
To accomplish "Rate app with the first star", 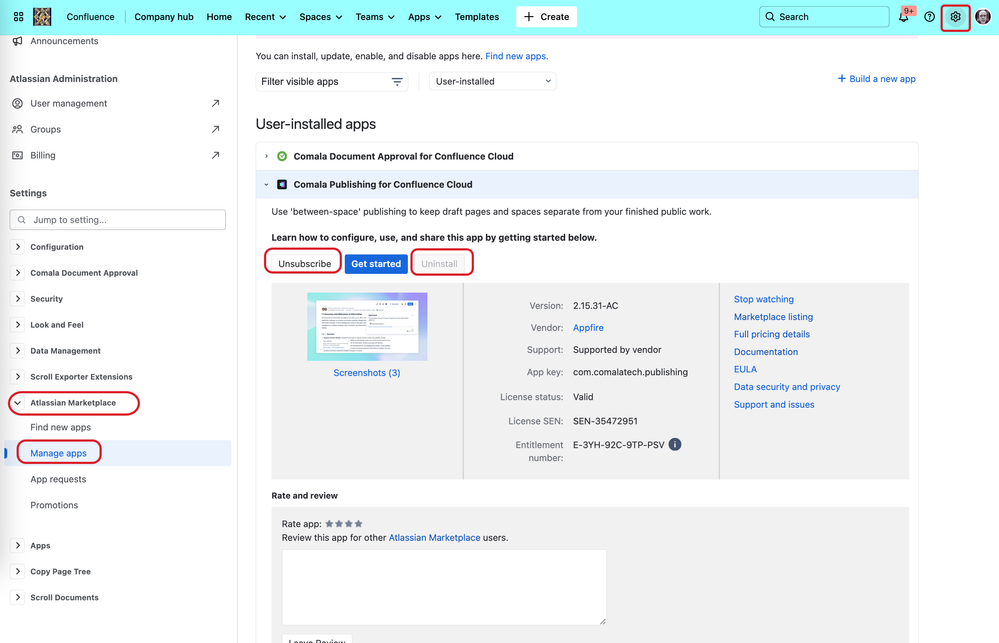I will coord(329,524).
